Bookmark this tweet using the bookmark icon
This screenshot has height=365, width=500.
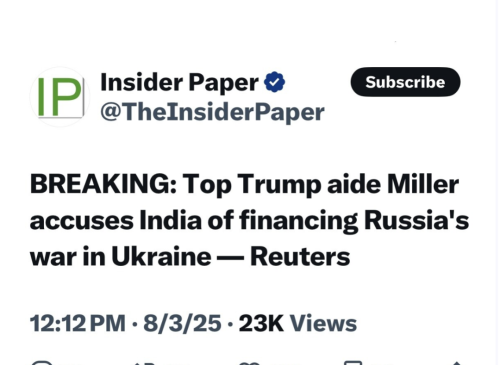click(x=353, y=363)
